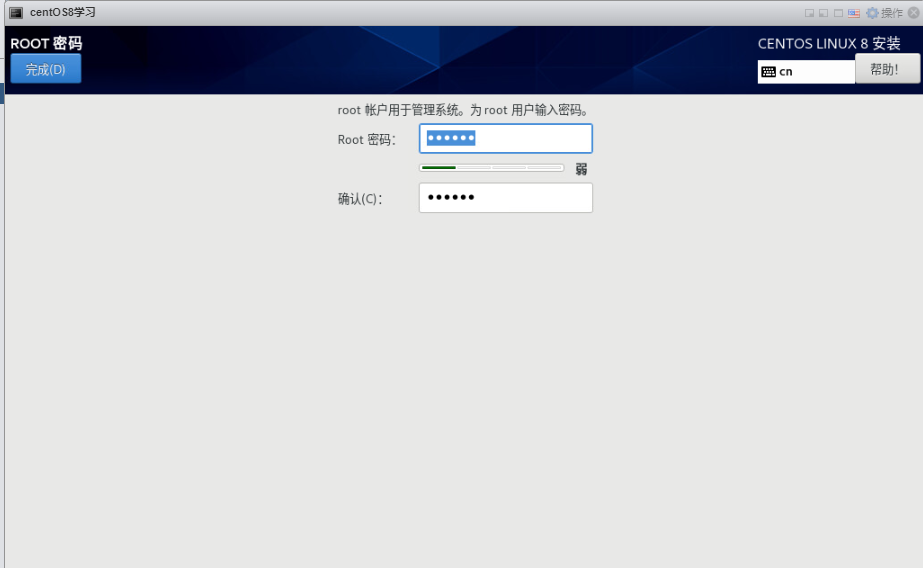Click the second scaled-window view icon

[x=824, y=13]
